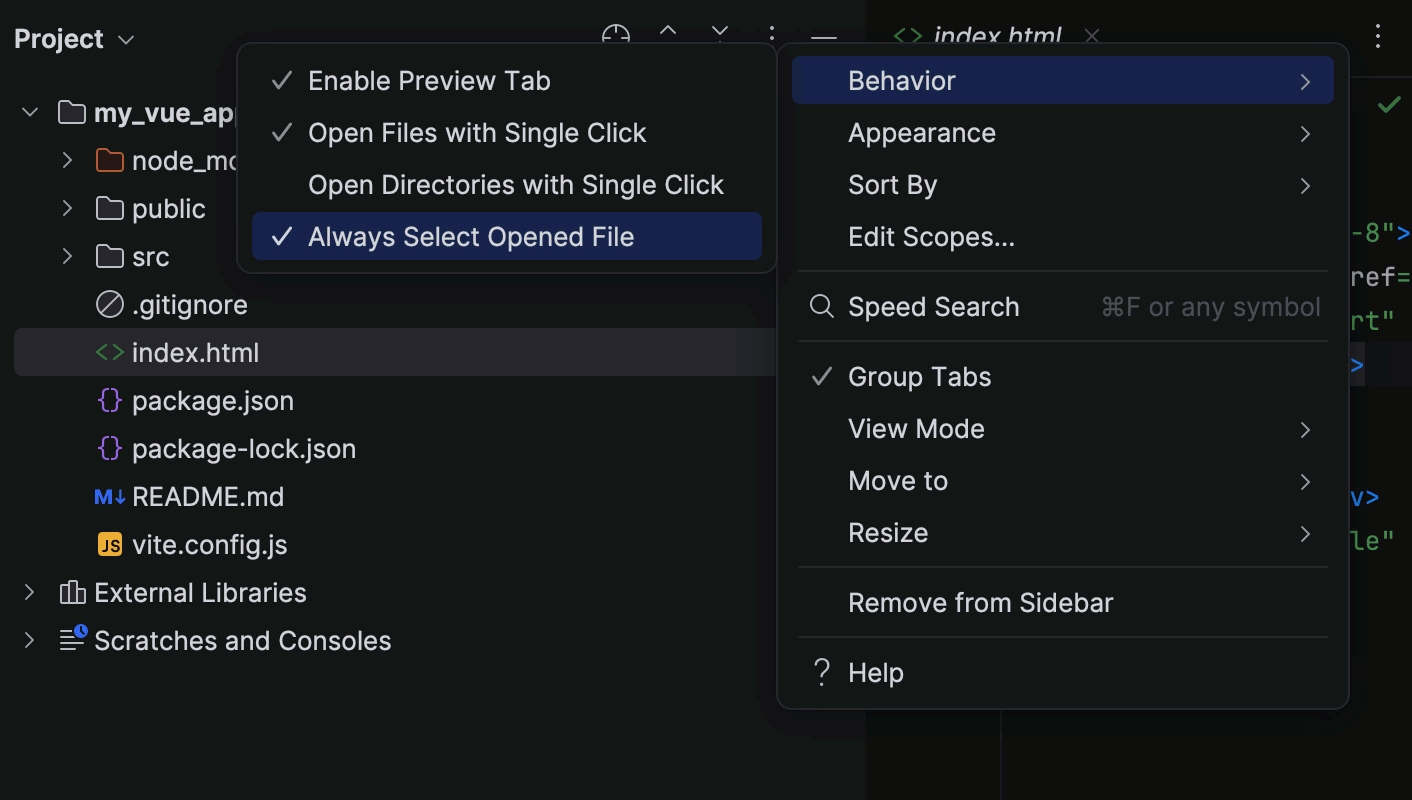The image size is (1412, 800).
Task: Select index.html in the project tree
Action: (x=196, y=352)
